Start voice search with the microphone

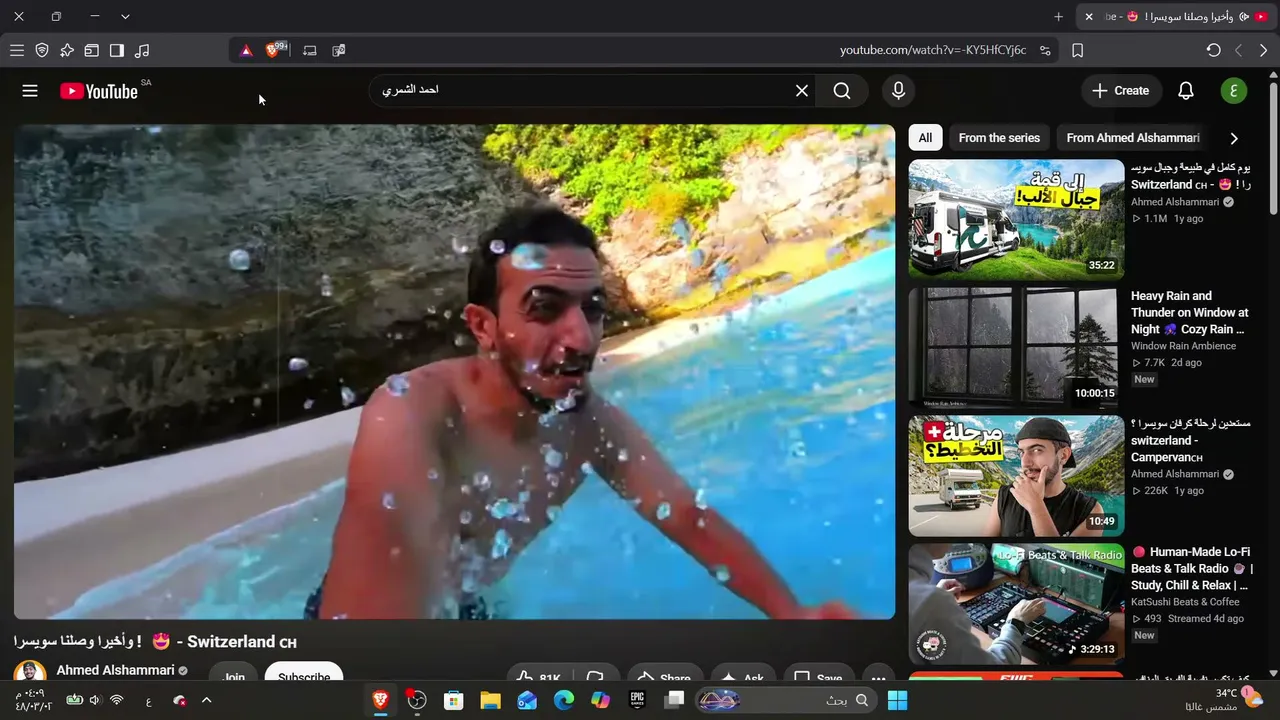click(x=898, y=91)
